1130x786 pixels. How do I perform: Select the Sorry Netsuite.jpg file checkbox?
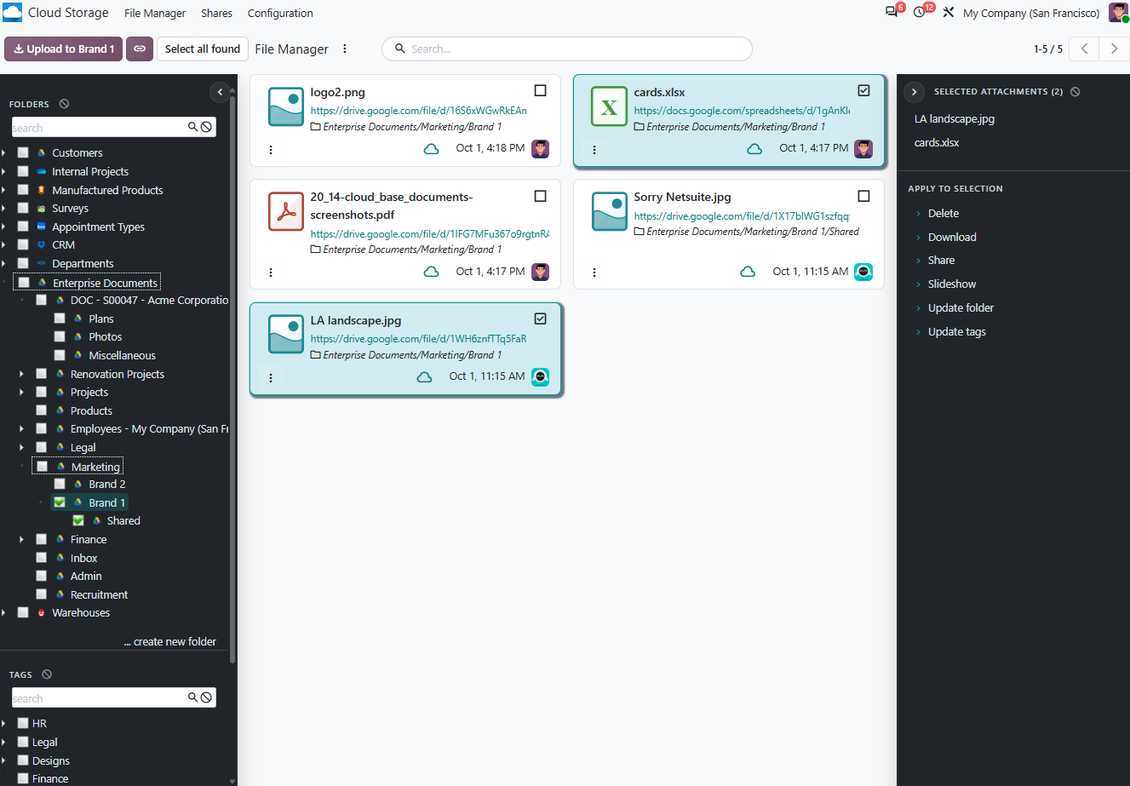tap(864, 196)
